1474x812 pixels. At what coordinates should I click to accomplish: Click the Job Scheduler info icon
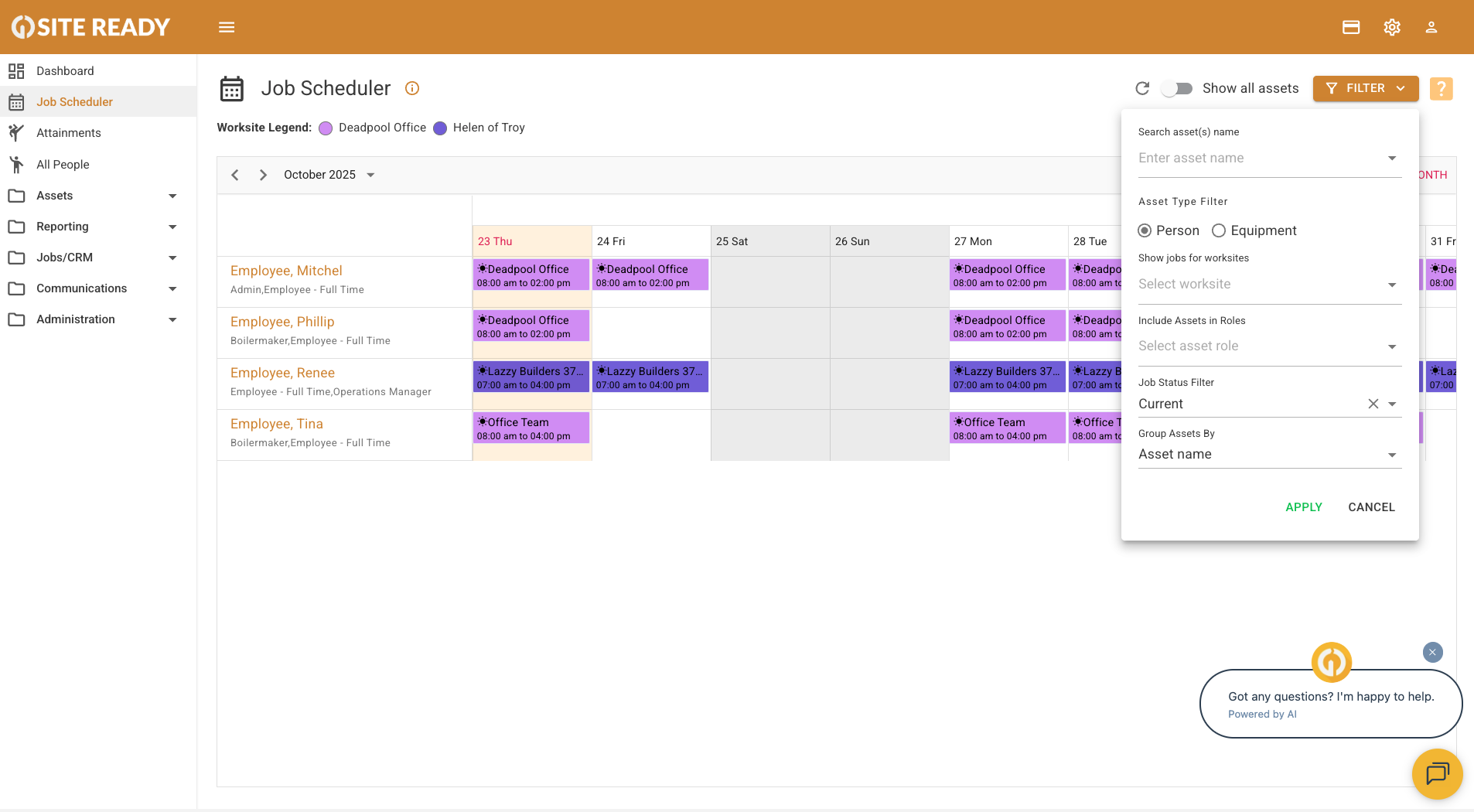(x=412, y=88)
